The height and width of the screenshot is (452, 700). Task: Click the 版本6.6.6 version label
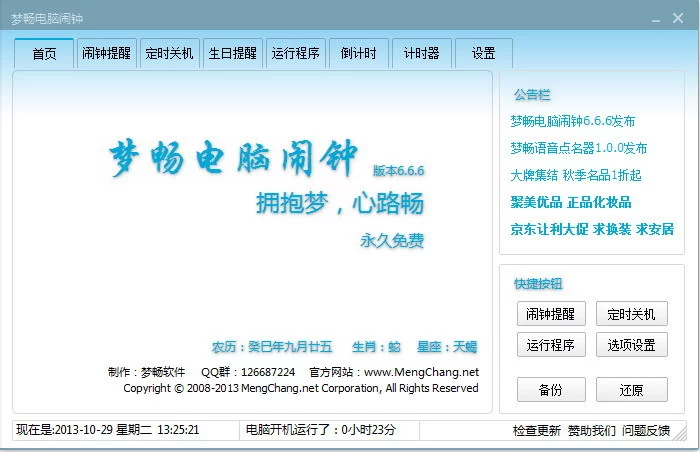pos(399,171)
